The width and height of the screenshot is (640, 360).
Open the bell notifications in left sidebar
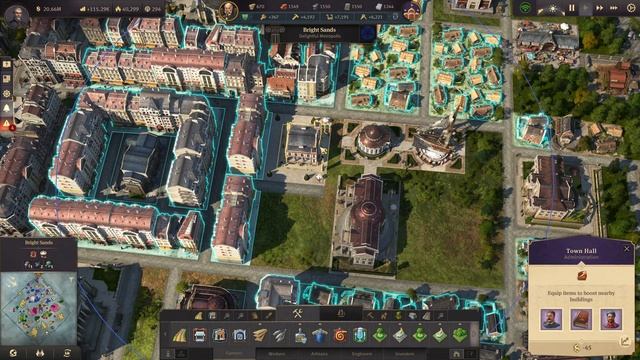[7, 108]
